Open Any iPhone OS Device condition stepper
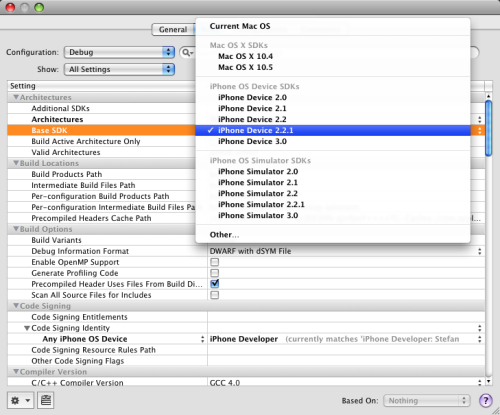This screenshot has width=500, height=415. pos(202,339)
